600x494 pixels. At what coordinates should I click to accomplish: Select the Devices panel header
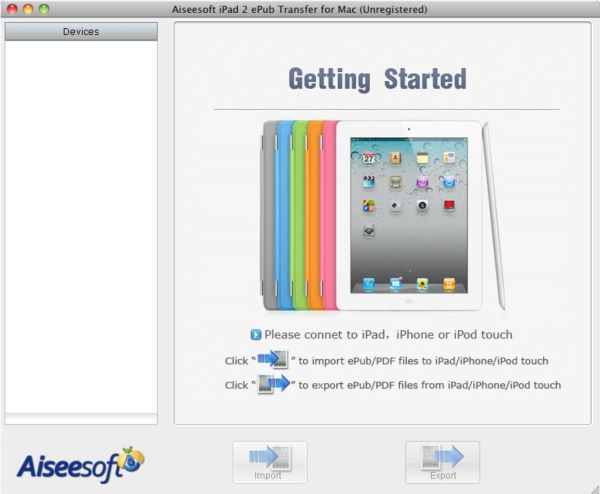81,31
